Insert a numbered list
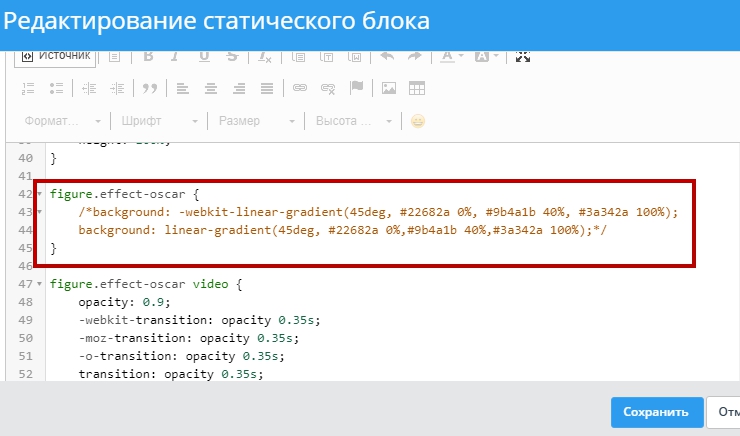The image size is (740, 436). (x=29, y=88)
